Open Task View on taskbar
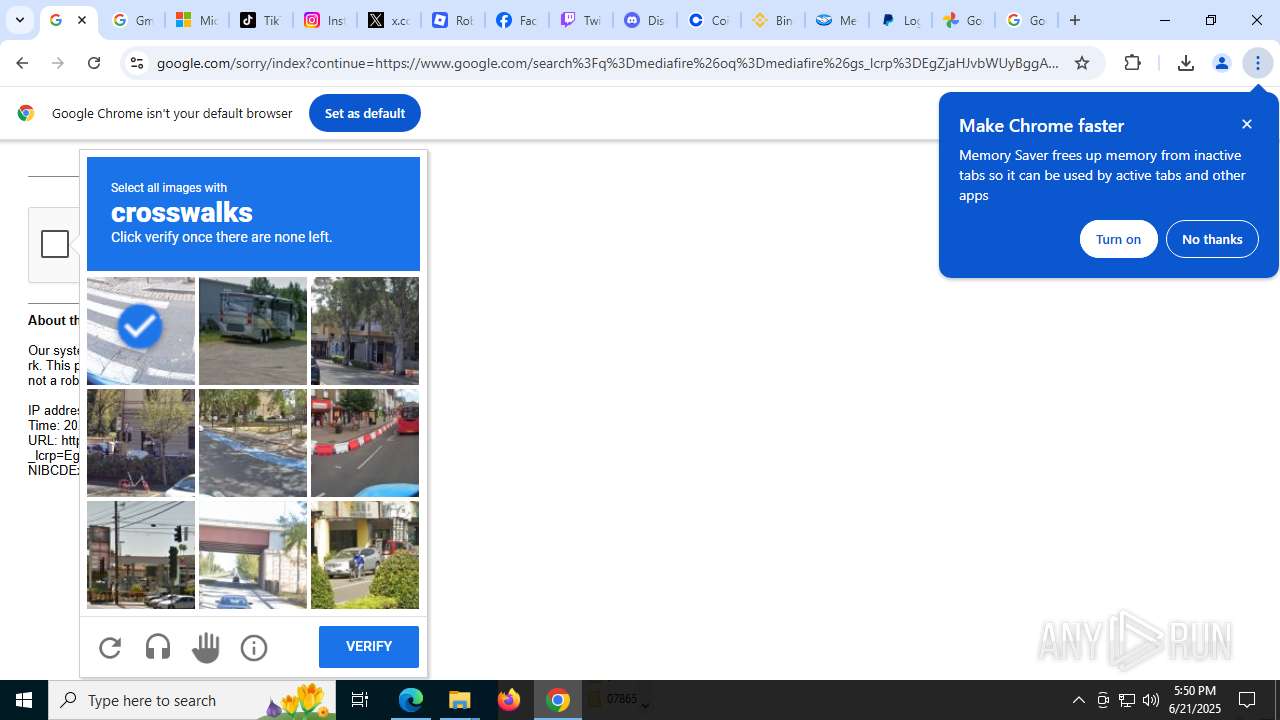 coord(360,700)
